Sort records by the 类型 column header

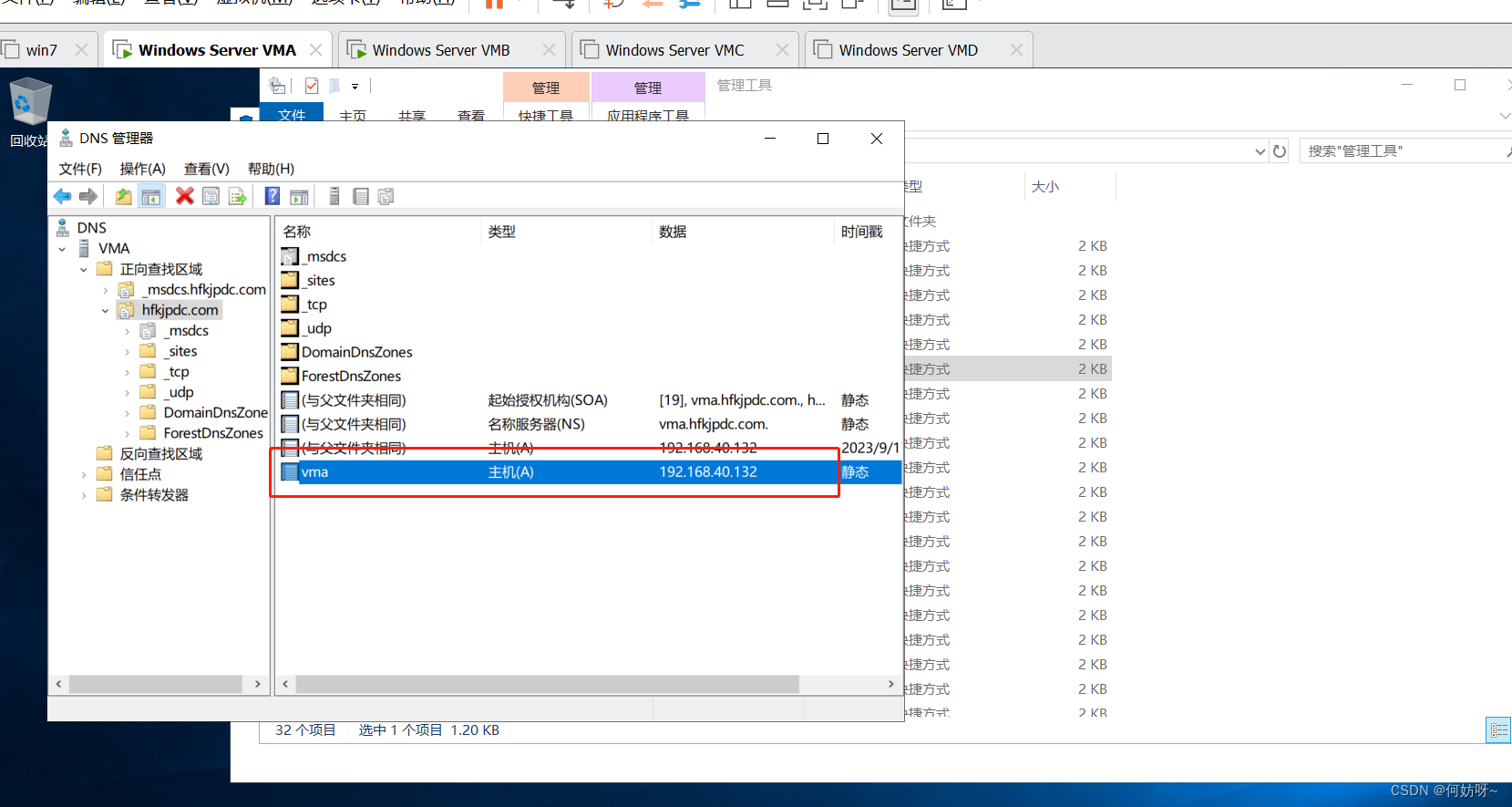pyautogui.click(x=566, y=232)
